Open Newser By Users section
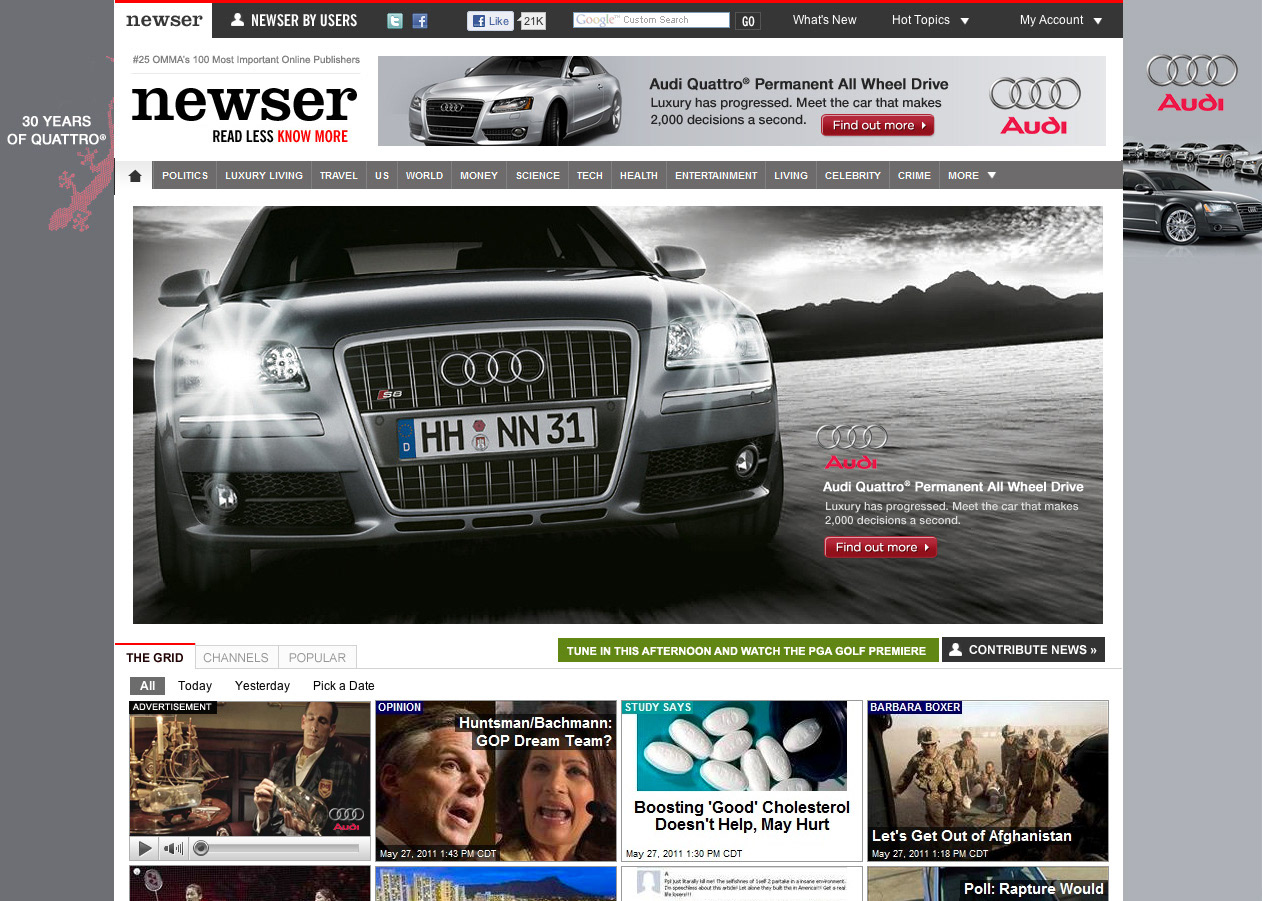The height and width of the screenshot is (901, 1262). [294, 20]
